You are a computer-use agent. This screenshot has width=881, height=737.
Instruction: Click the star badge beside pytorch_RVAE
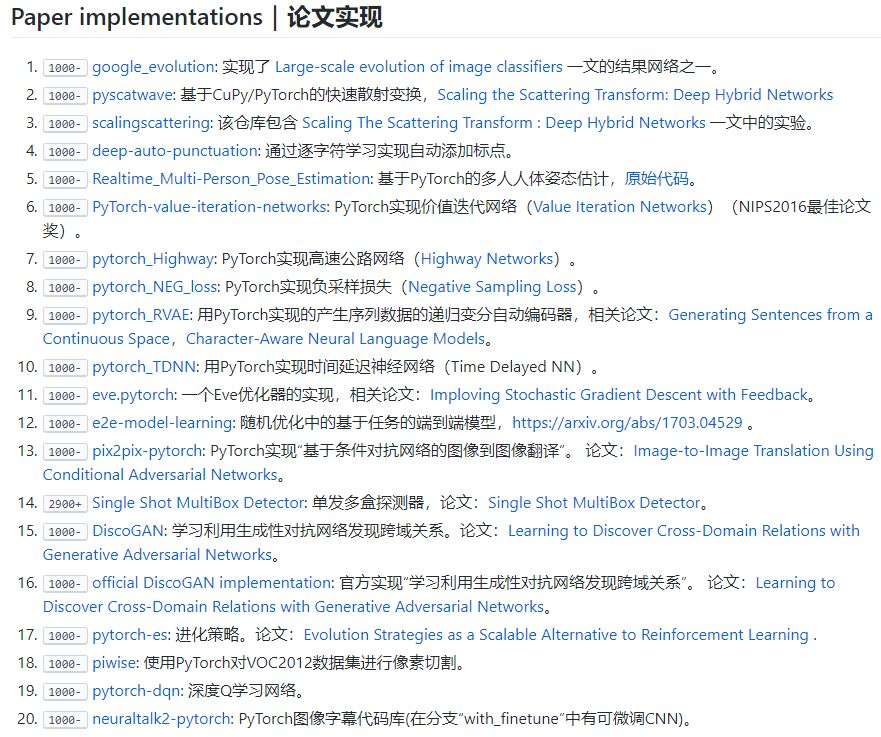(65, 316)
